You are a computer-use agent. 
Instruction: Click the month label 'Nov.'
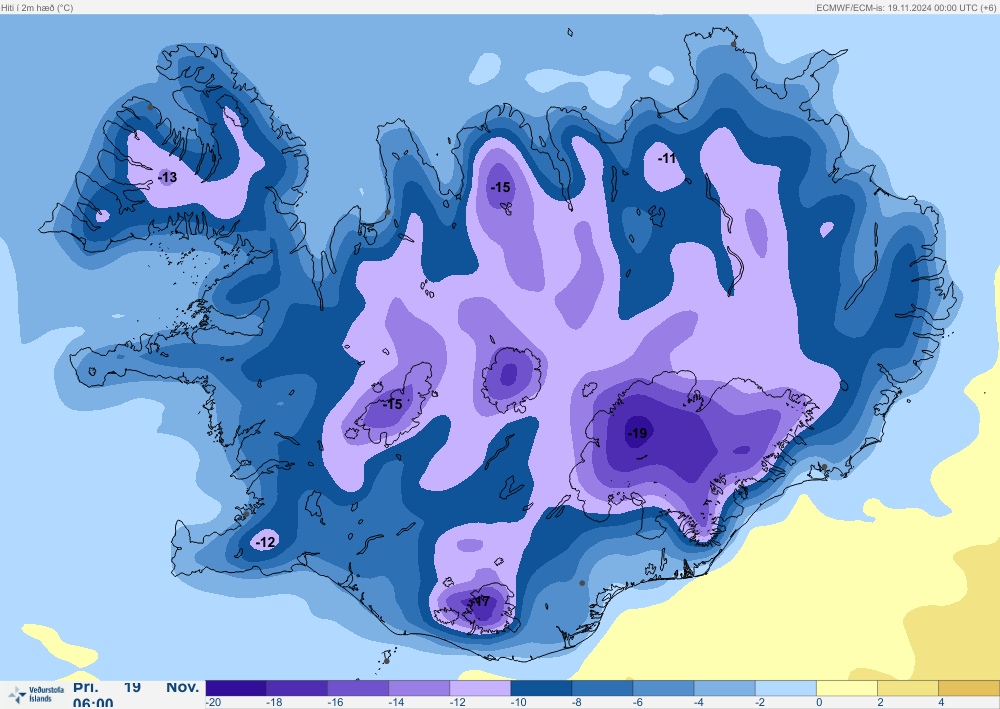[183, 687]
